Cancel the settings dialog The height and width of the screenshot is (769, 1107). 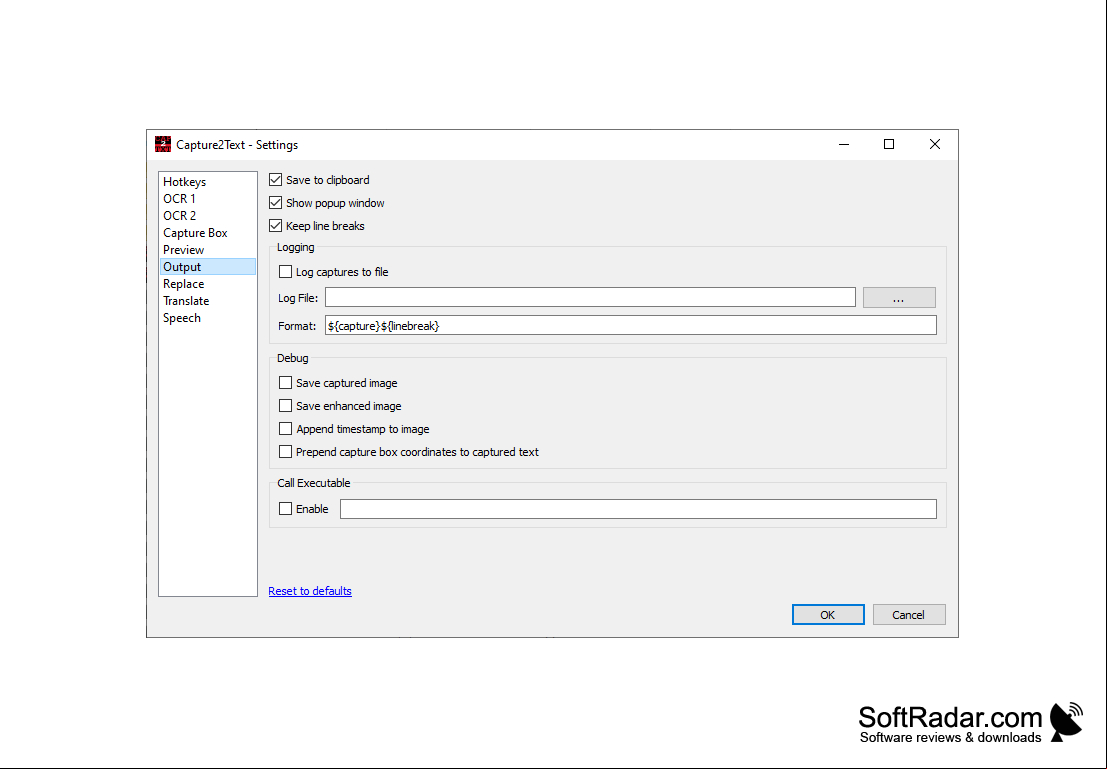click(x=909, y=614)
